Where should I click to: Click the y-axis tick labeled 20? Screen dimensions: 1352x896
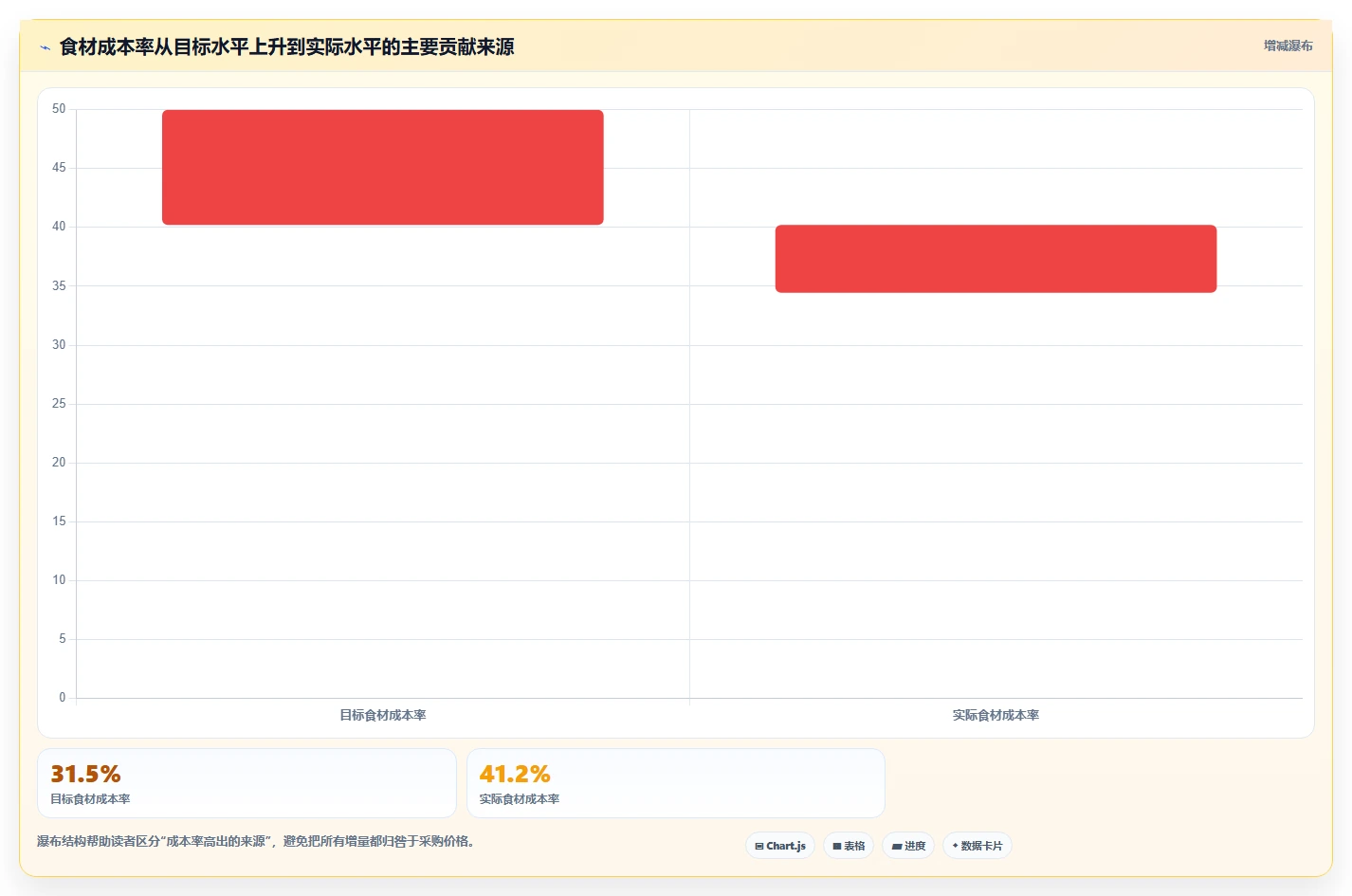click(x=59, y=463)
